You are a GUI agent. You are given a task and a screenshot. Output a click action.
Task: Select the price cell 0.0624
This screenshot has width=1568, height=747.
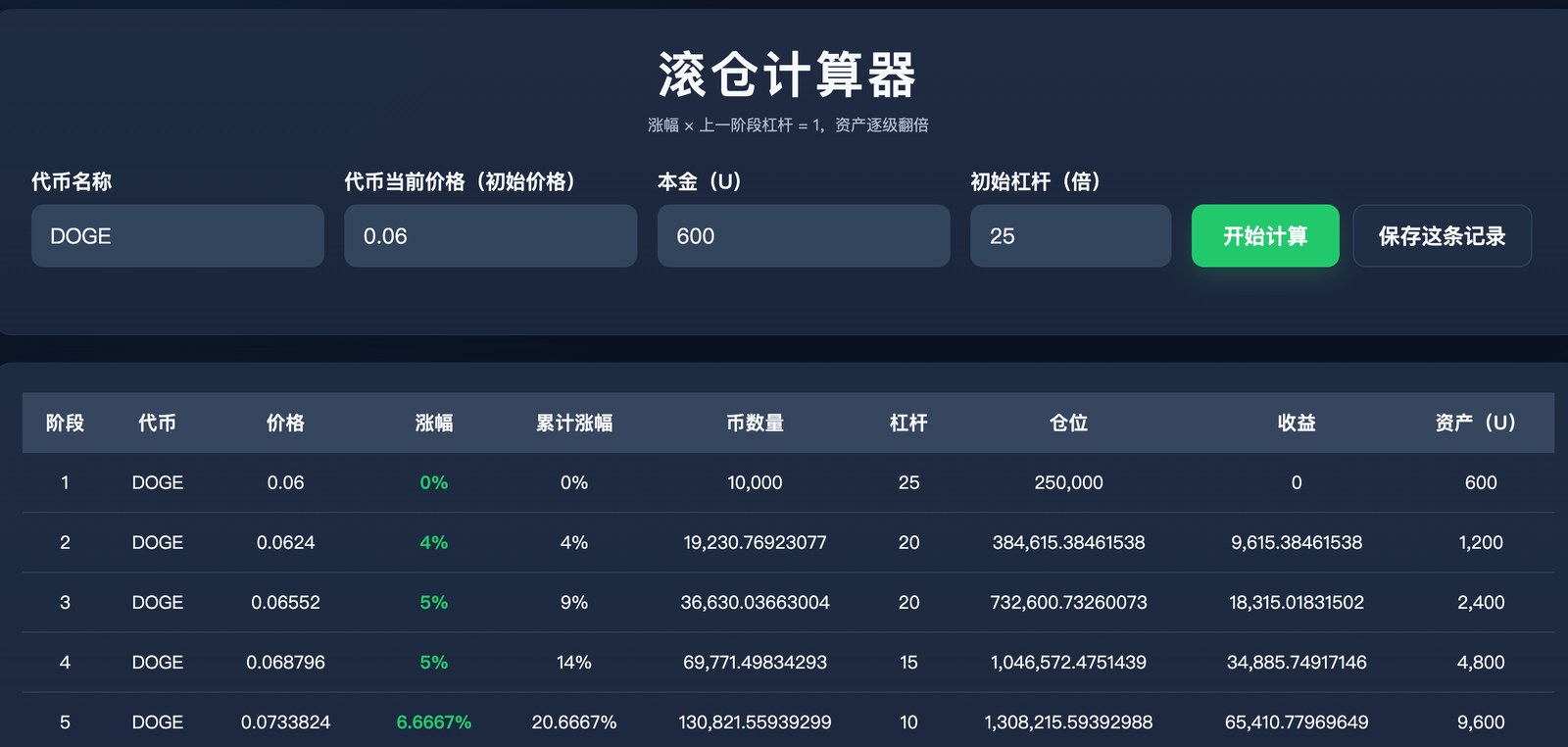point(285,542)
